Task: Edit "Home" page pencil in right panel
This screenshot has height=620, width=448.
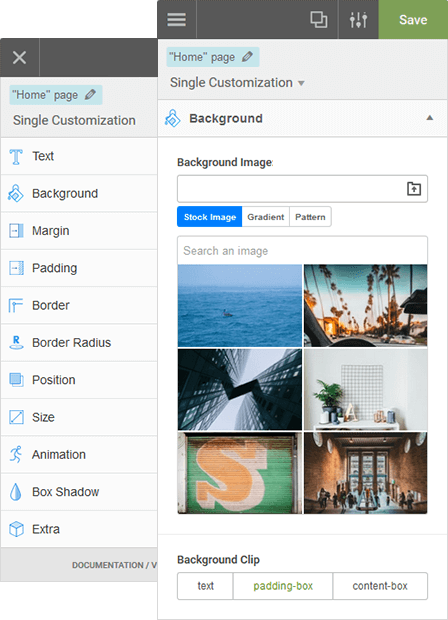Action: [x=248, y=57]
